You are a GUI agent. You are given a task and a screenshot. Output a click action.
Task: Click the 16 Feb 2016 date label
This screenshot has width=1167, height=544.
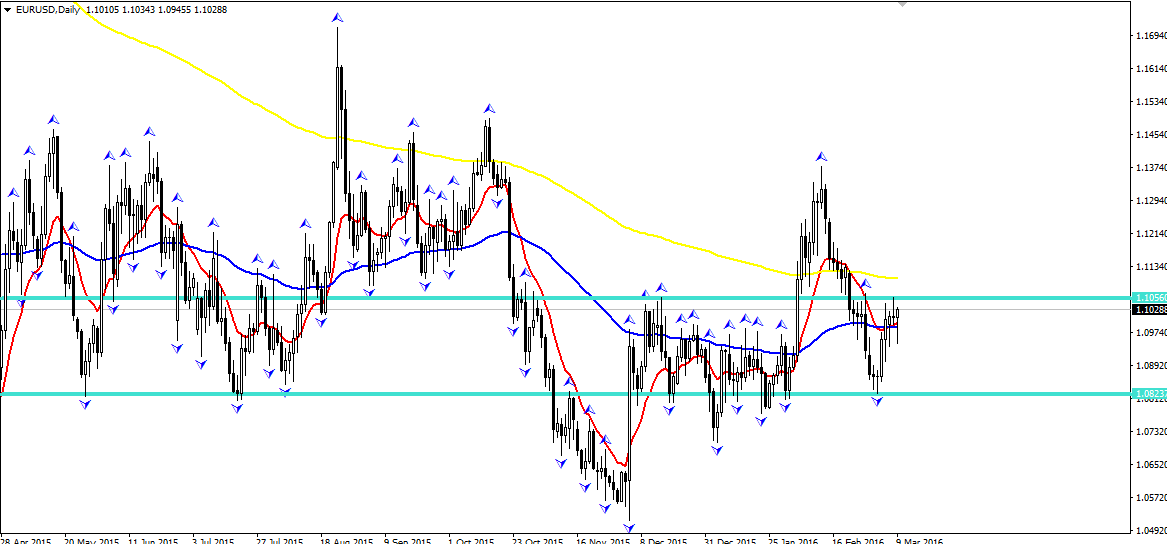859,541
